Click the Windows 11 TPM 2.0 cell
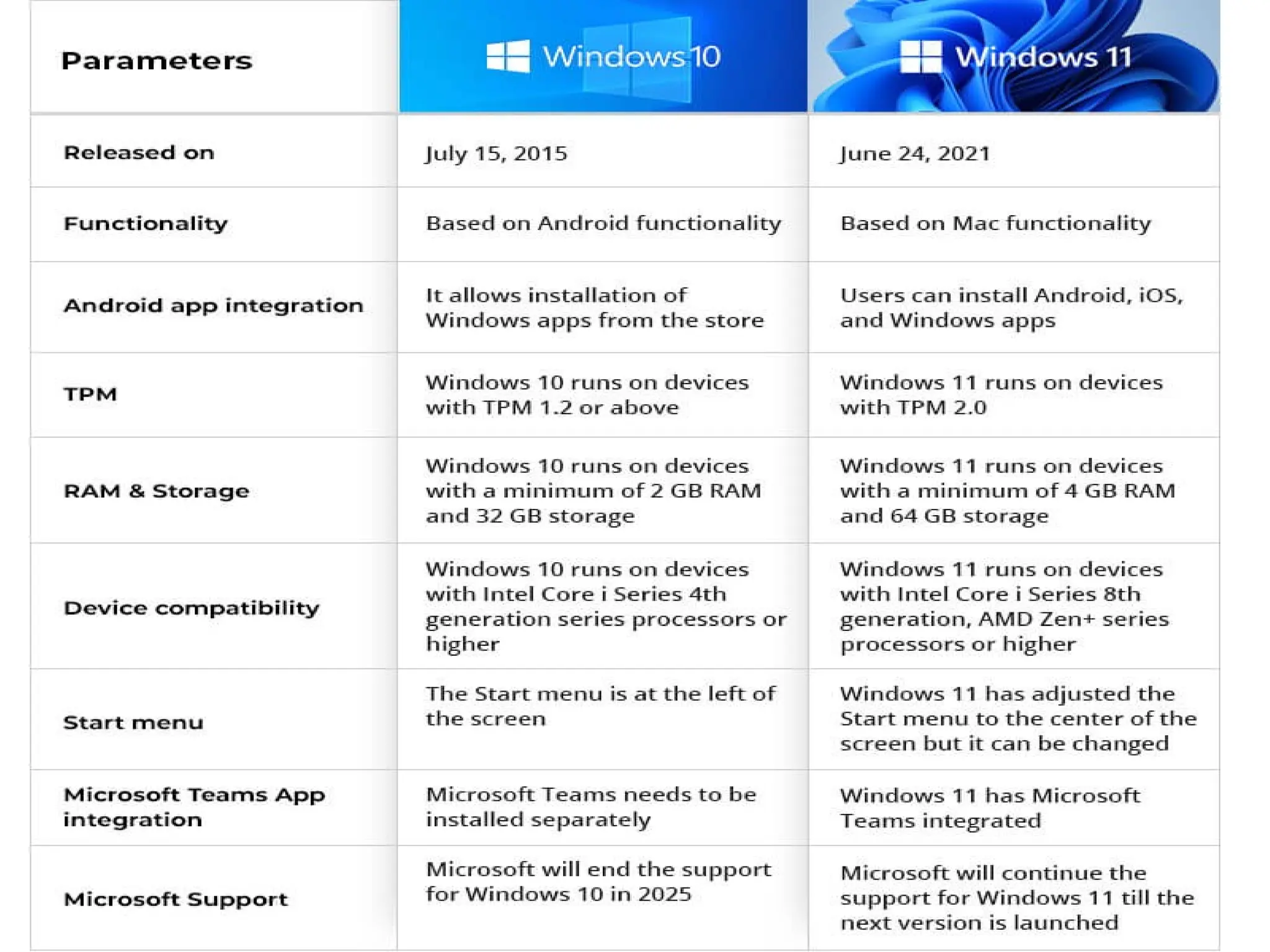The image size is (1270, 952). click(1014, 395)
